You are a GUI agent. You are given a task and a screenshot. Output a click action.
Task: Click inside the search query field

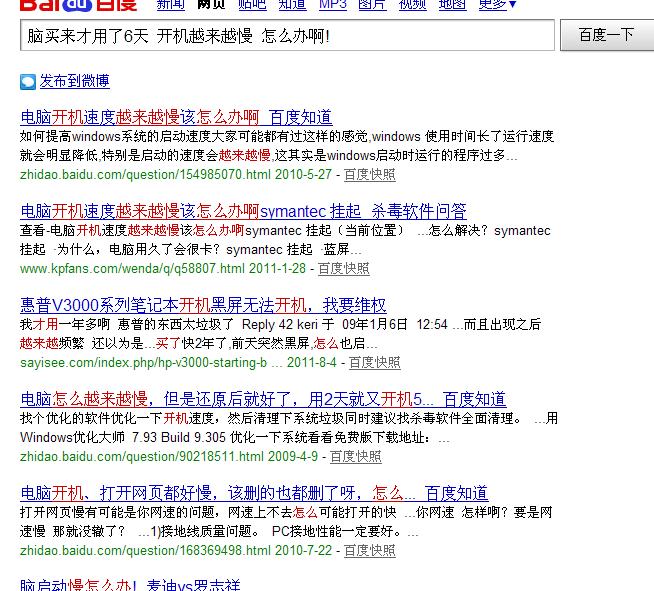click(287, 35)
